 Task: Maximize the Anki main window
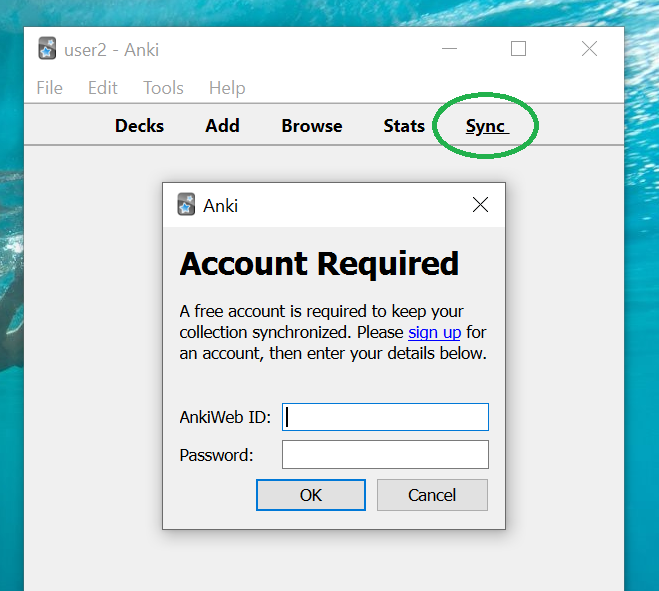tap(518, 49)
